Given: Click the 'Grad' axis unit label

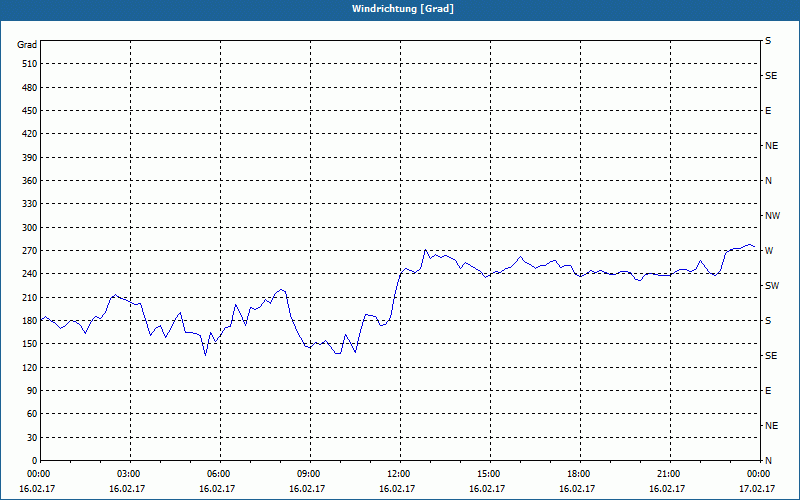Looking at the screenshot, I should click(27, 45).
